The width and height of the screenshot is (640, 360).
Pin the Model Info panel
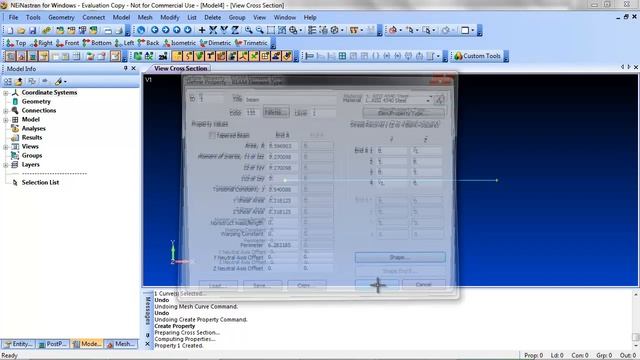(126, 69)
